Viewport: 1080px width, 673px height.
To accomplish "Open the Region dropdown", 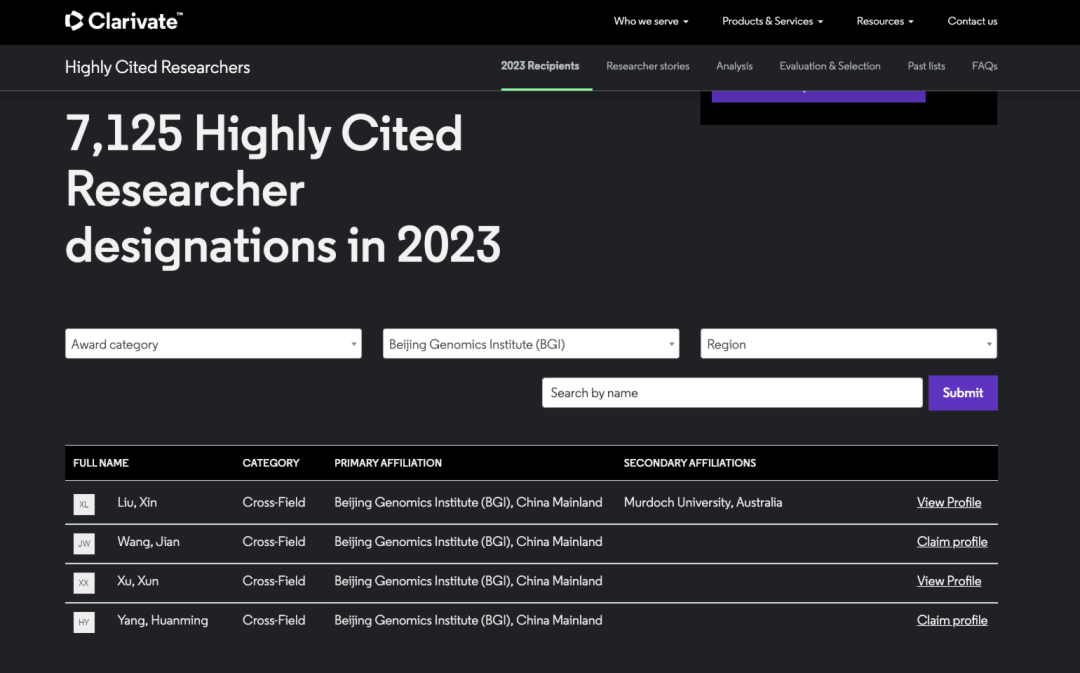I will tap(849, 344).
